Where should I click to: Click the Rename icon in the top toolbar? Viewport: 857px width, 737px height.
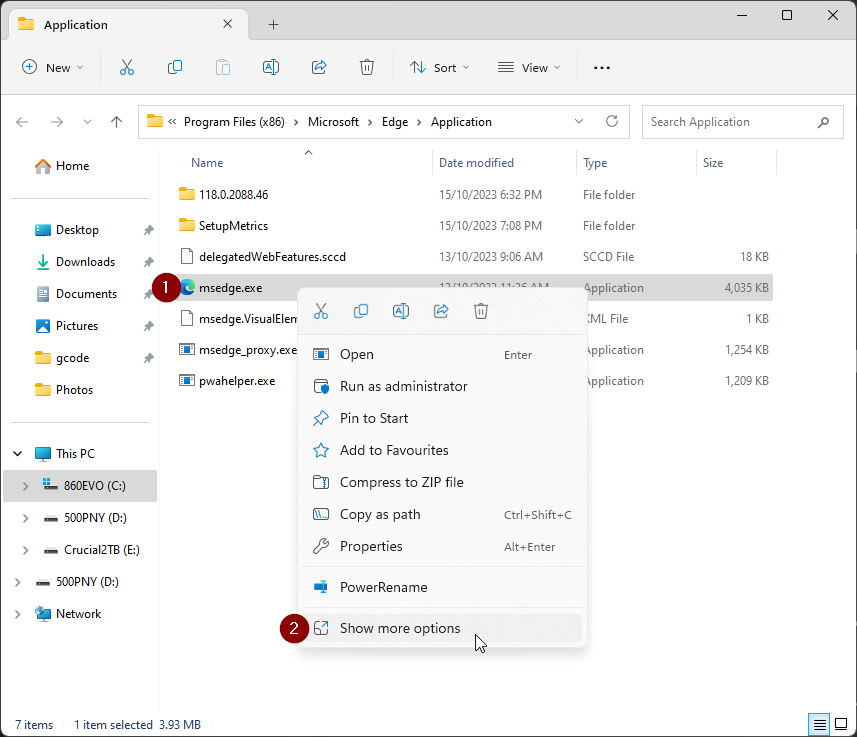[x=271, y=67]
